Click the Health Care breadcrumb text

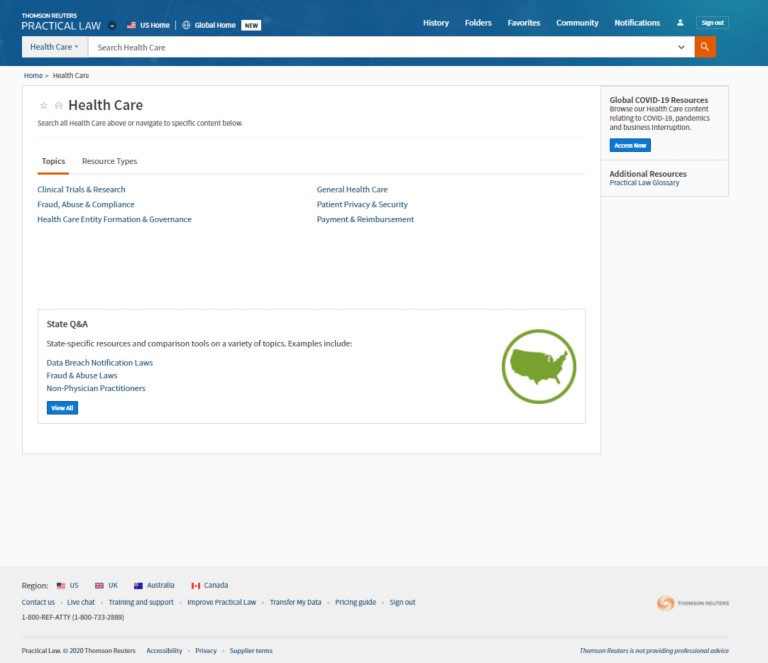pyautogui.click(x=71, y=75)
